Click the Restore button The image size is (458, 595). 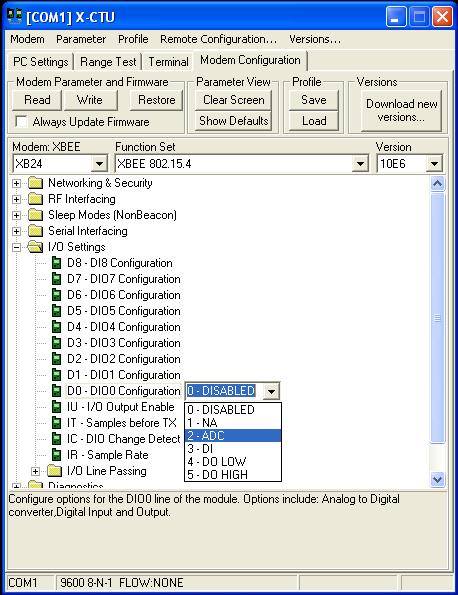156,100
